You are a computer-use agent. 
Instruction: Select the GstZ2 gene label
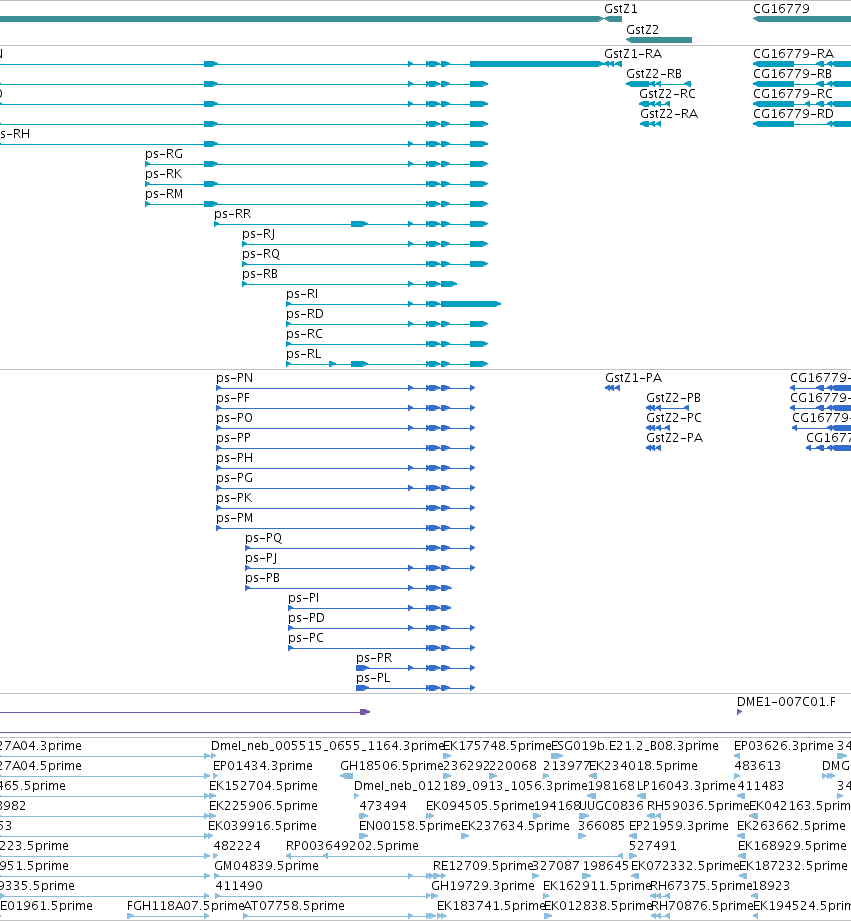pos(642,29)
